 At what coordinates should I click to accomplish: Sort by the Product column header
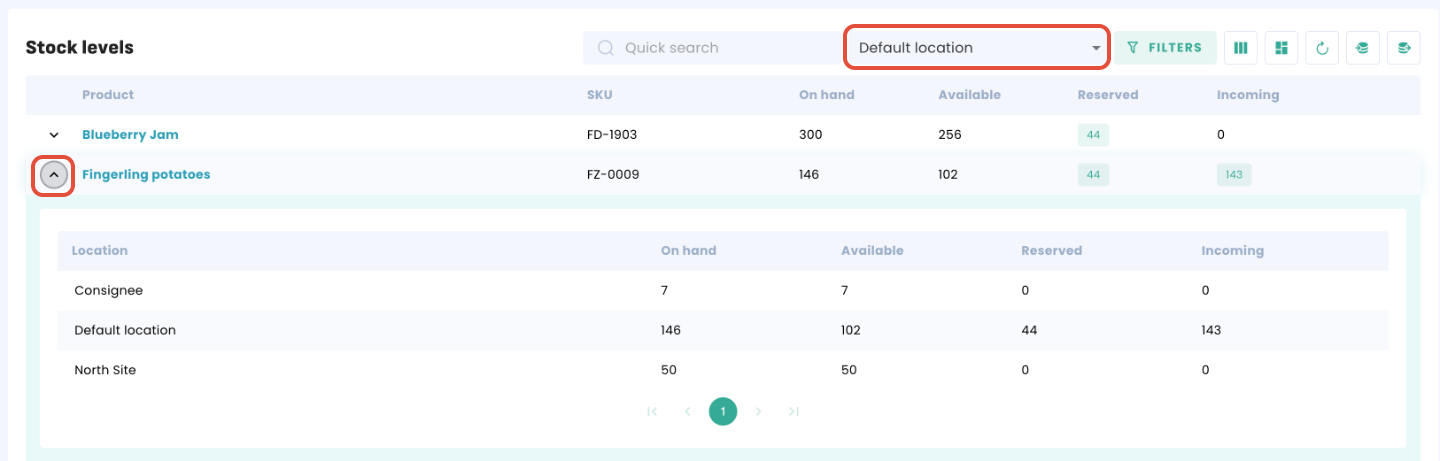point(108,95)
